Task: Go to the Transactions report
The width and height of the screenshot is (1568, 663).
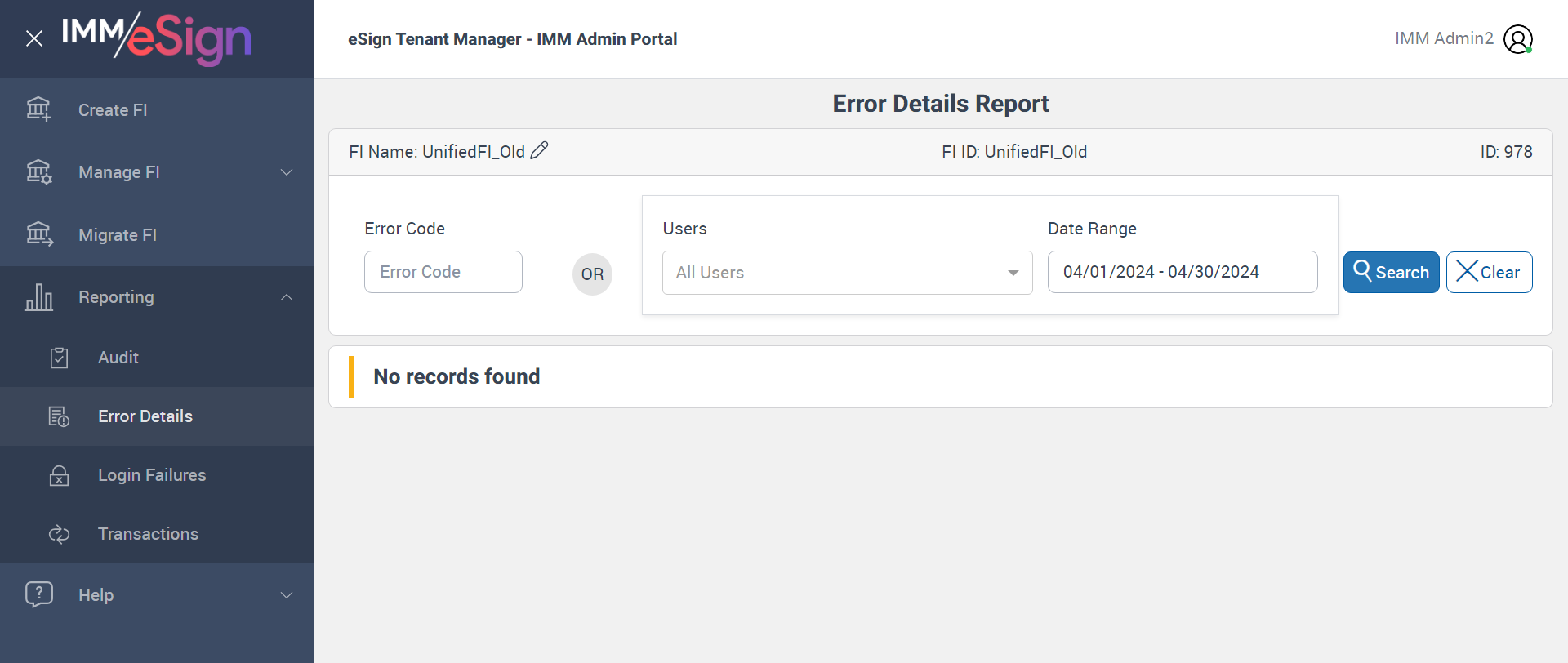Action: click(148, 534)
